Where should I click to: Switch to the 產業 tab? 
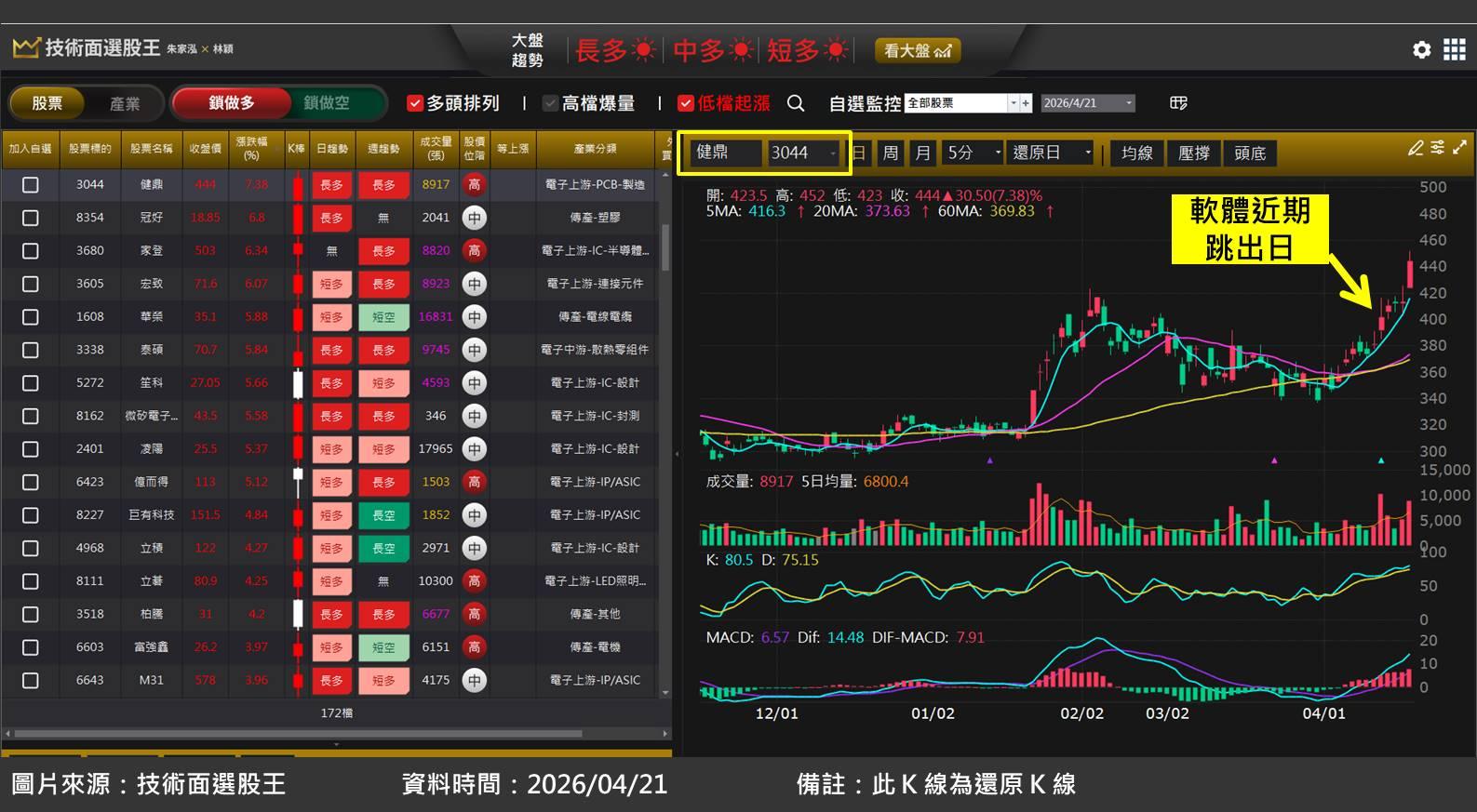click(125, 103)
